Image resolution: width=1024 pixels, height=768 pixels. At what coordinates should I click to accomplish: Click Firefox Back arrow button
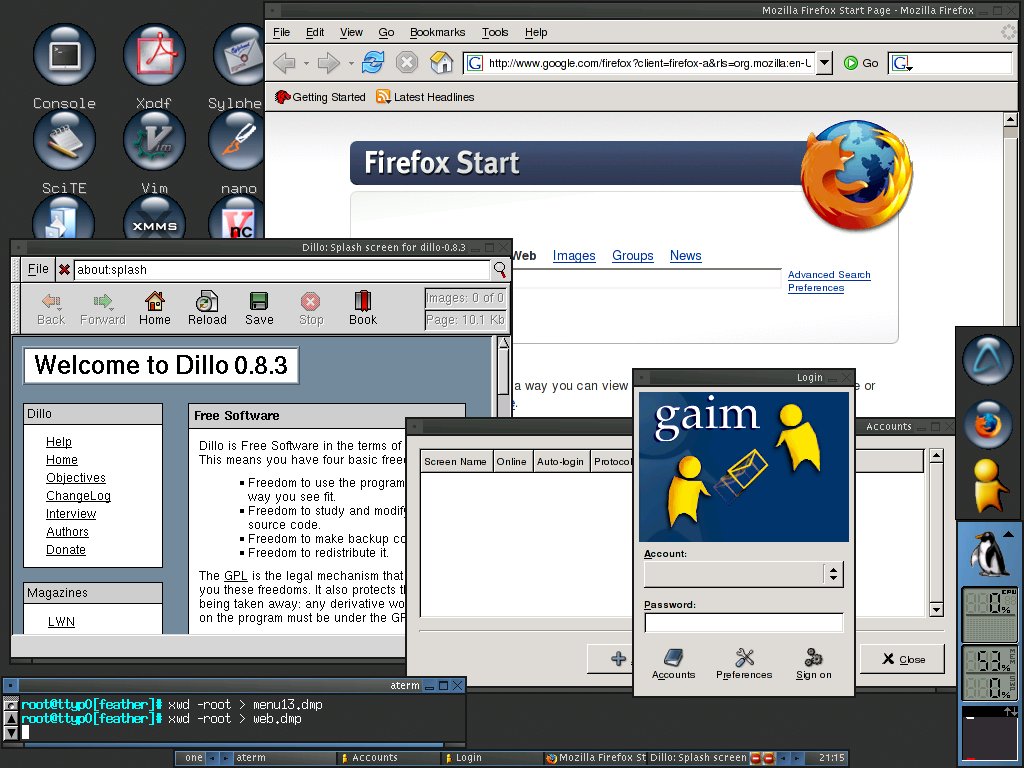point(284,63)
